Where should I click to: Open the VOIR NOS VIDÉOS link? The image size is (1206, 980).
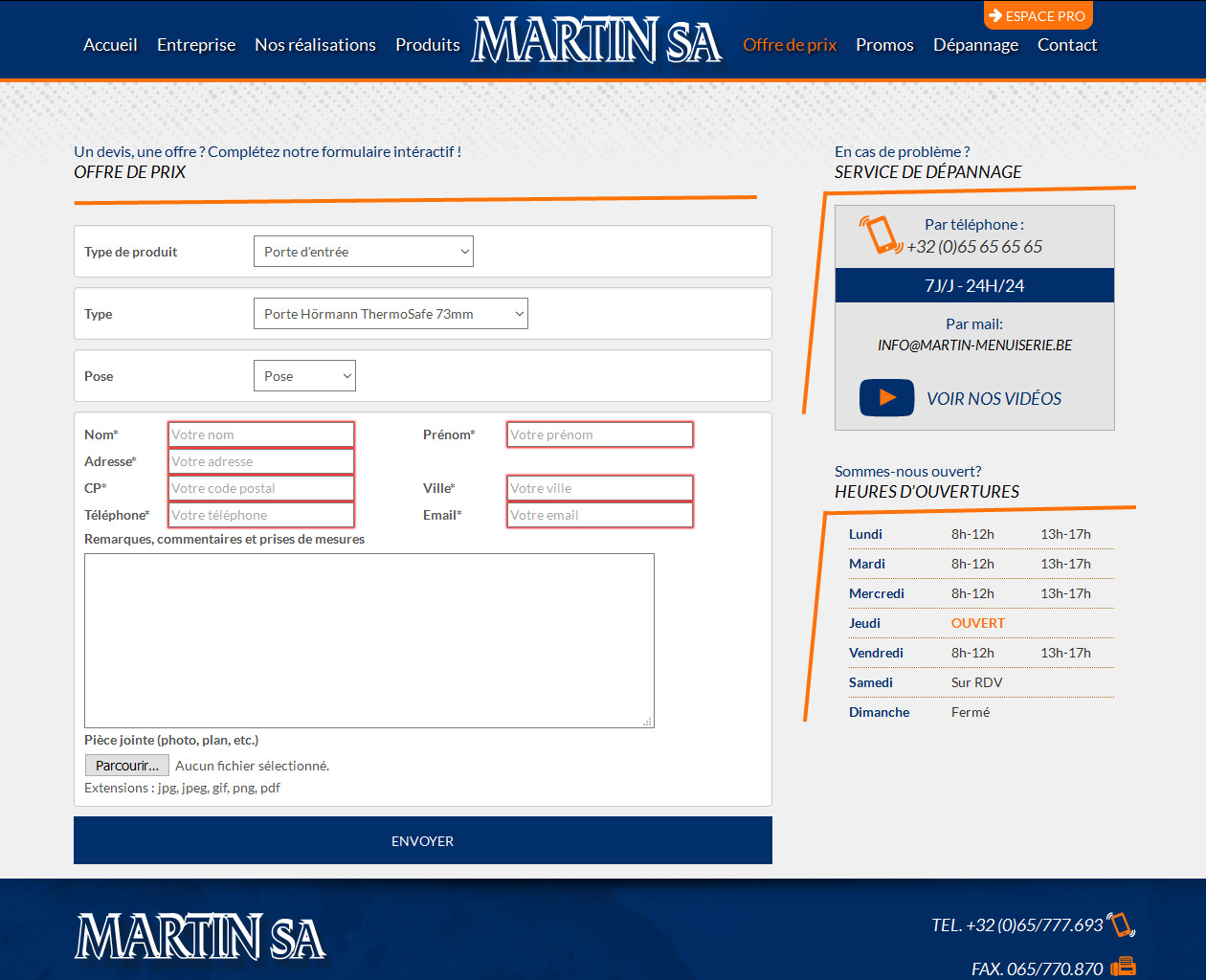point(994,399)
